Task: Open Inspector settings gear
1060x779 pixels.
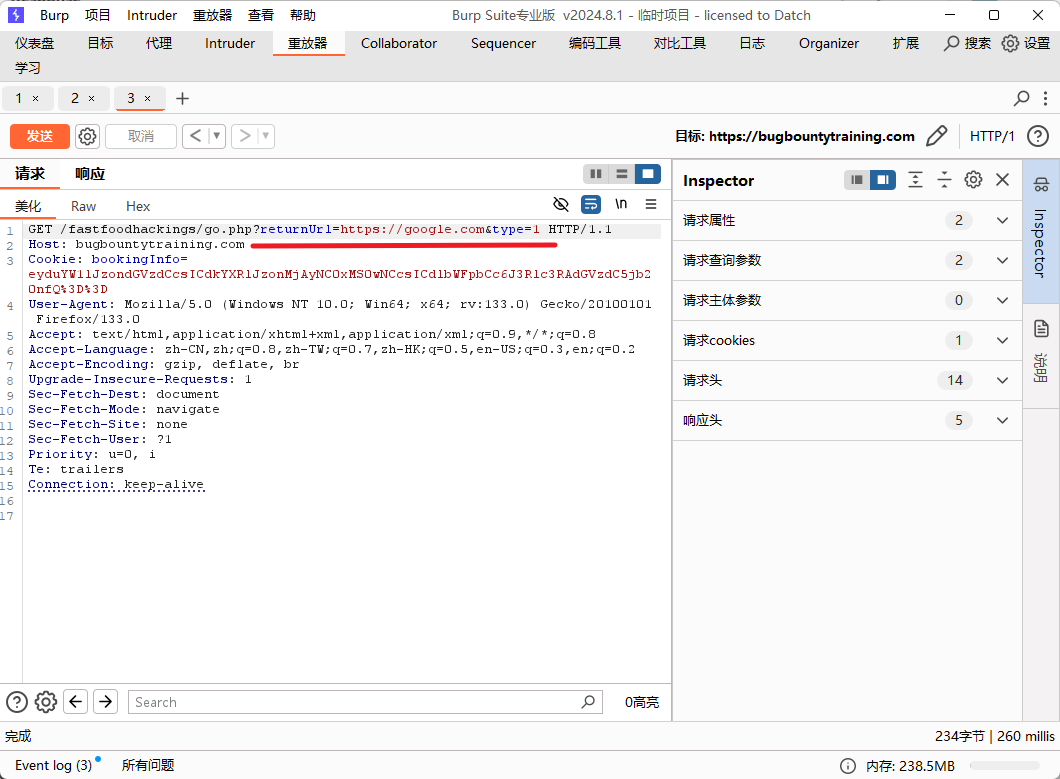Action: tap(973, 180)
